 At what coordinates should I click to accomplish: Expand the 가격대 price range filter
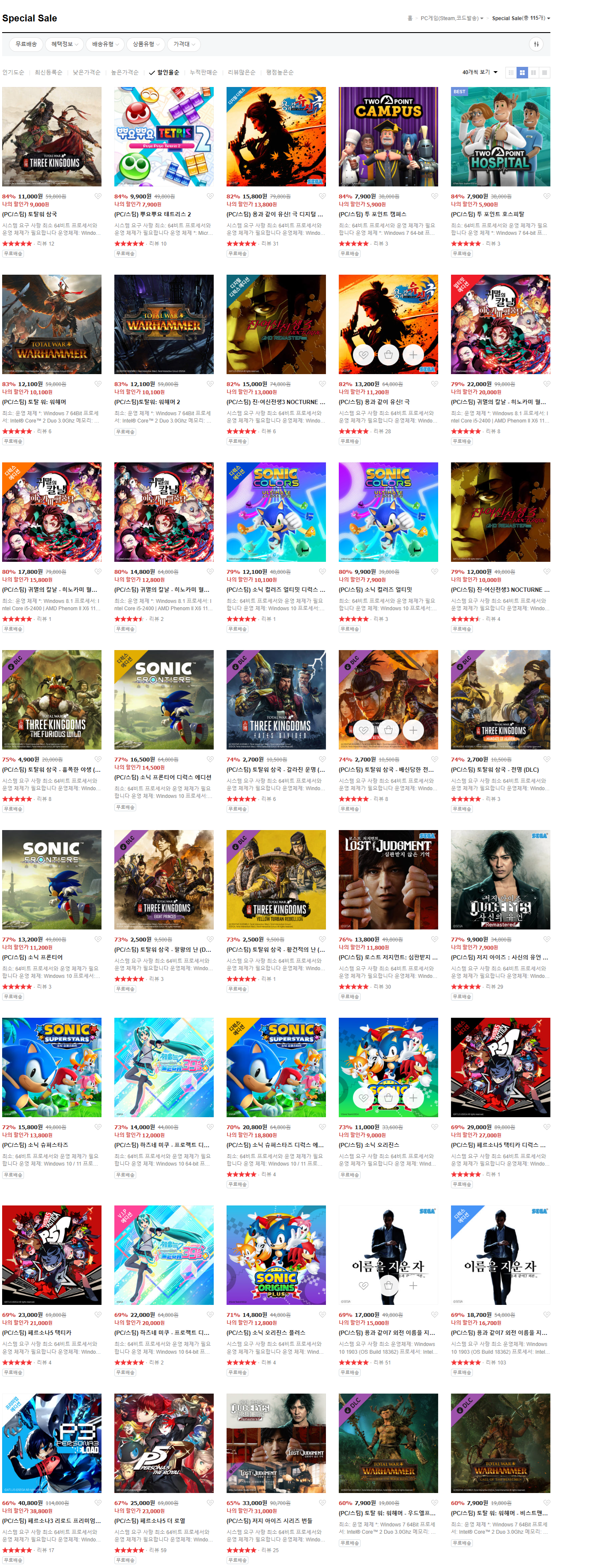pos(184,44)
